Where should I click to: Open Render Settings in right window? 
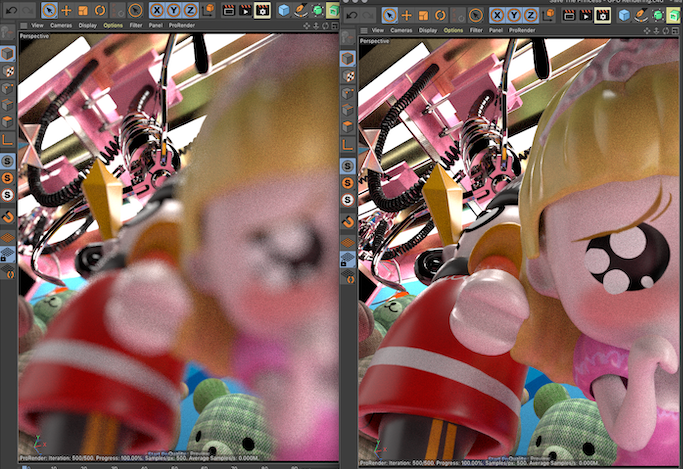[602, 15]
